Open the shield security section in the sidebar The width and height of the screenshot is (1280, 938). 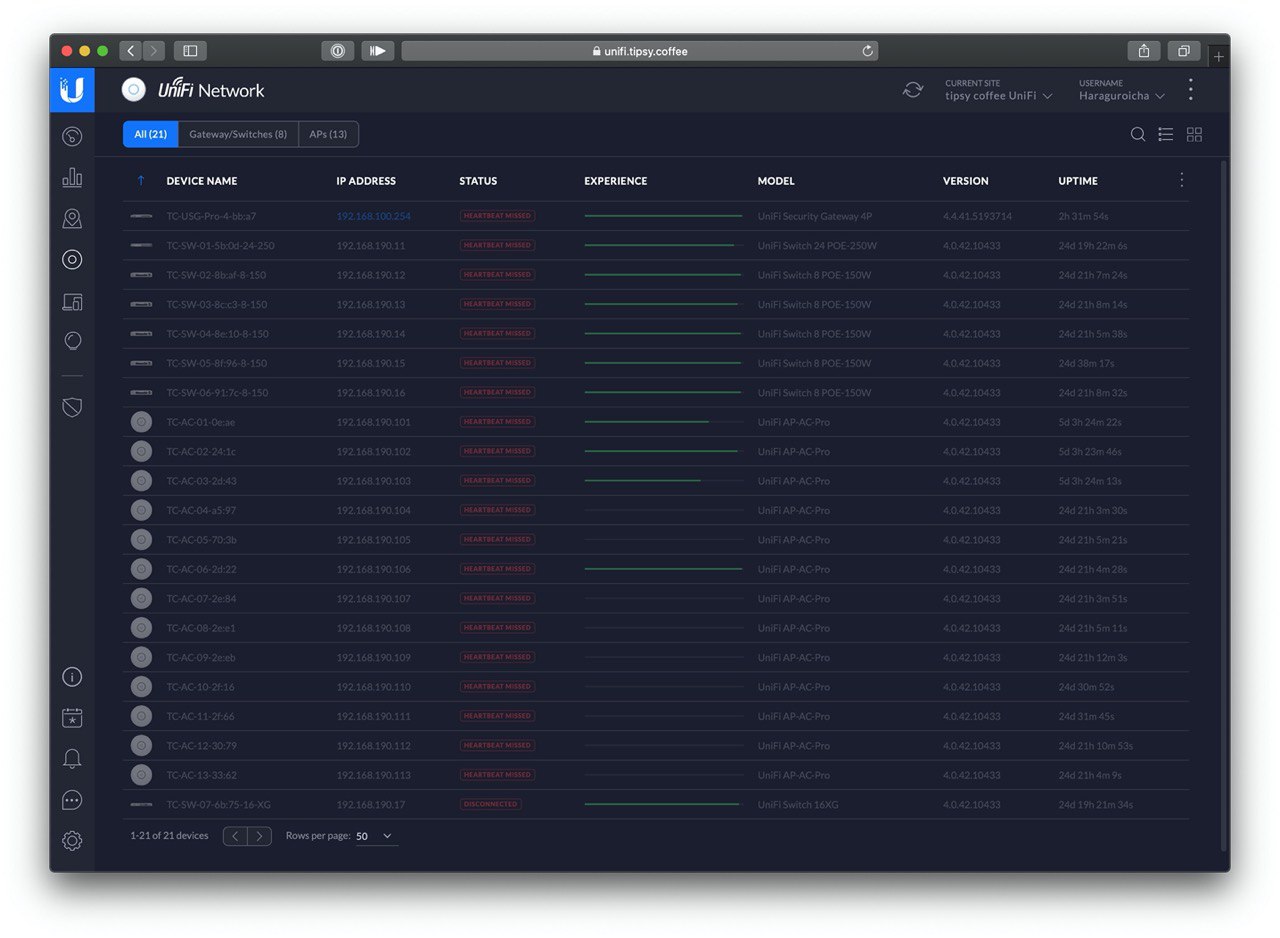pyautogui.click(x=72, y=407)
